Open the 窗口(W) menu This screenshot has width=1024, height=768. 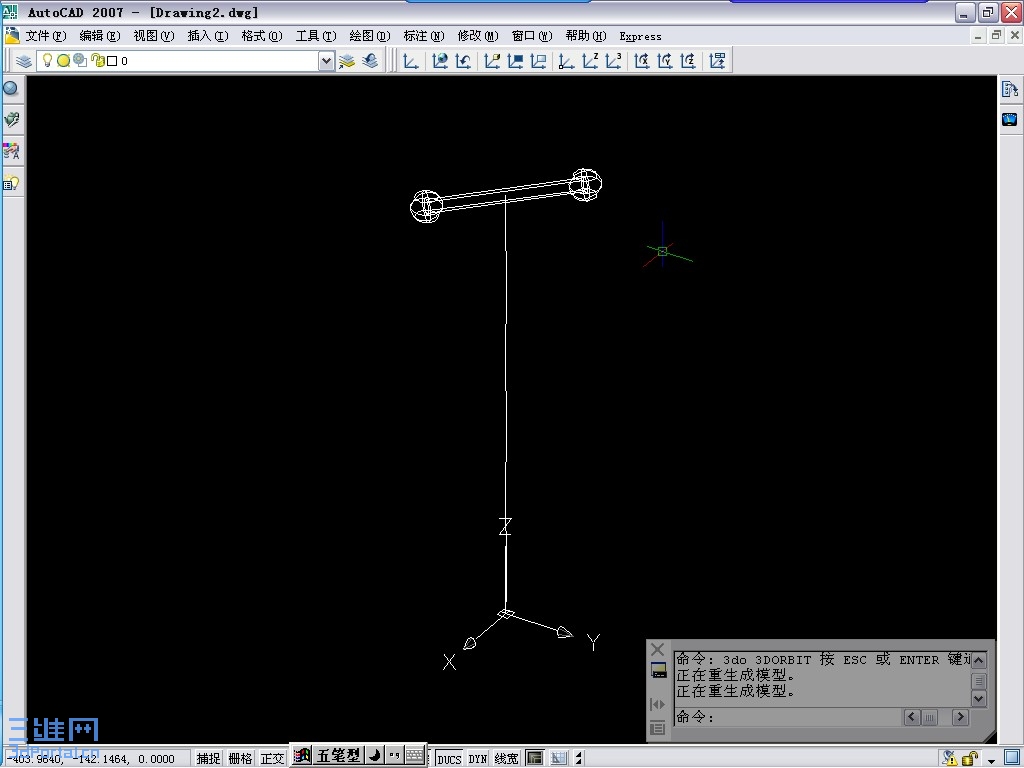click(532, 36)
